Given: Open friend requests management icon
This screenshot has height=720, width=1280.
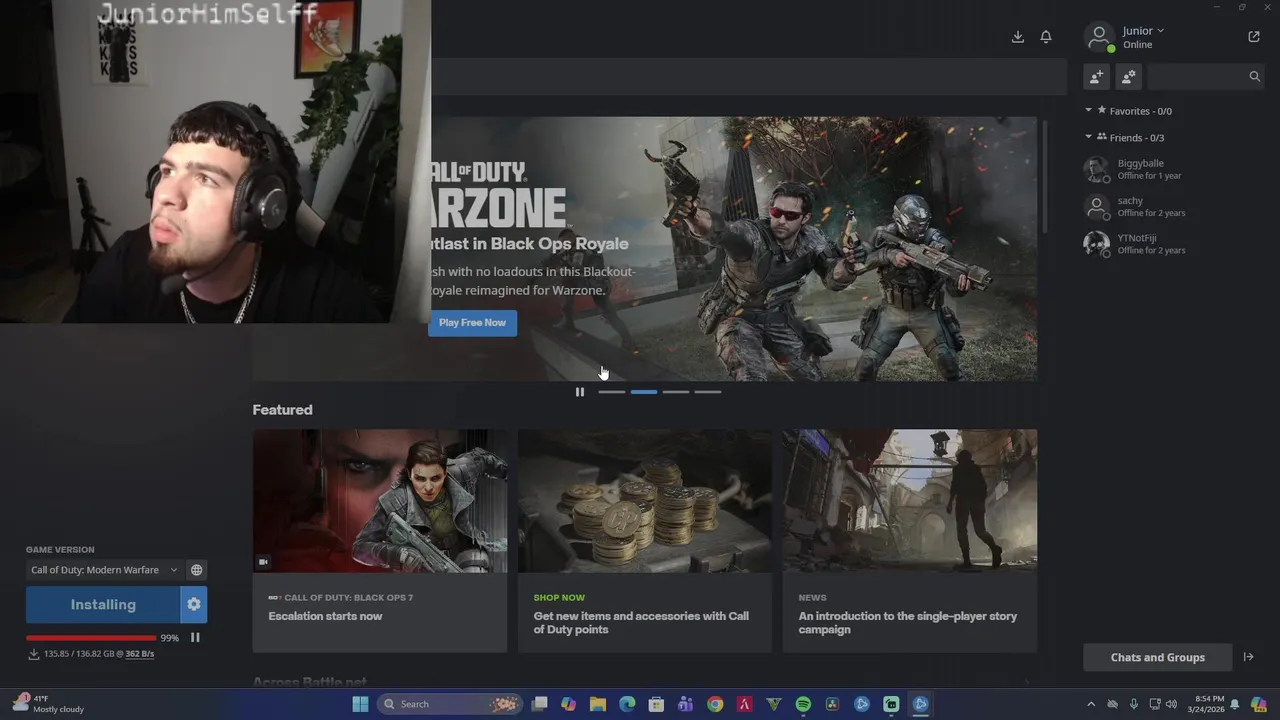Looking at the screenshot, I should pos(1129,76).
